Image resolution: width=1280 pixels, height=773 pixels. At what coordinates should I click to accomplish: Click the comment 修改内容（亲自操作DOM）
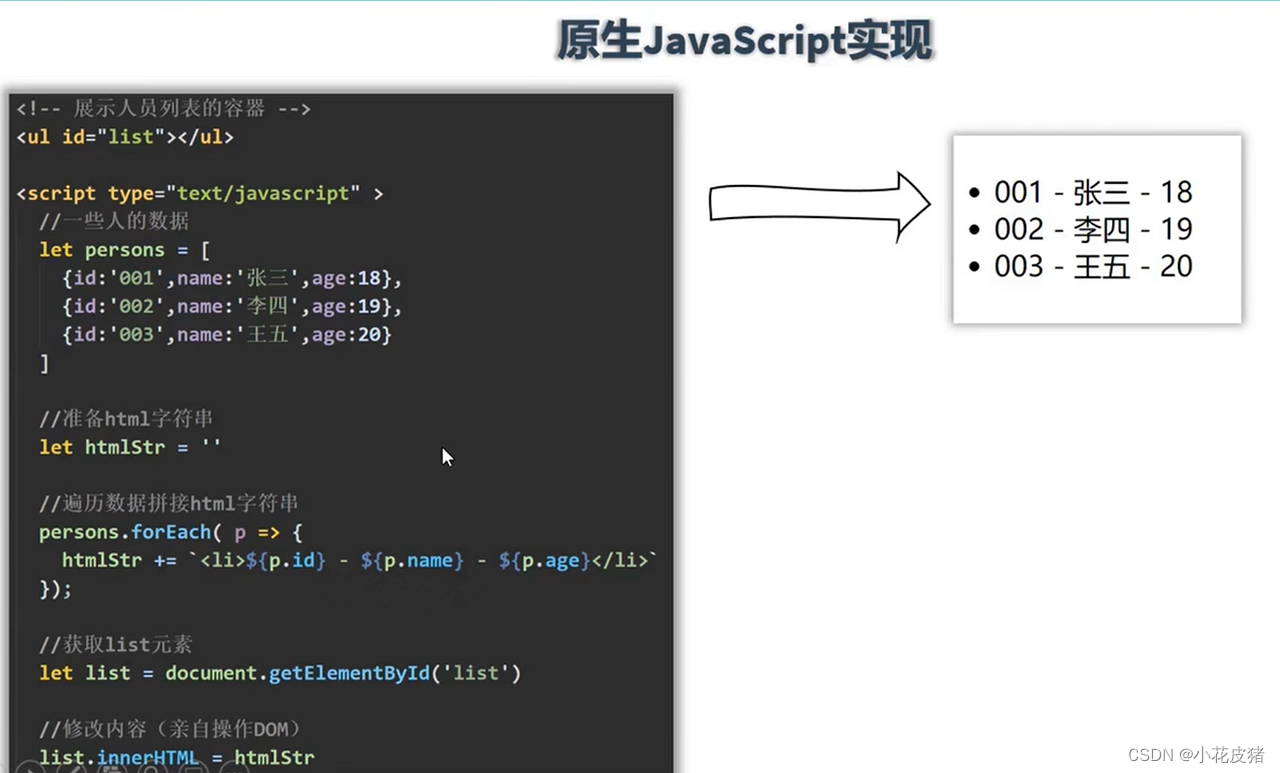(x=170, y=729)
